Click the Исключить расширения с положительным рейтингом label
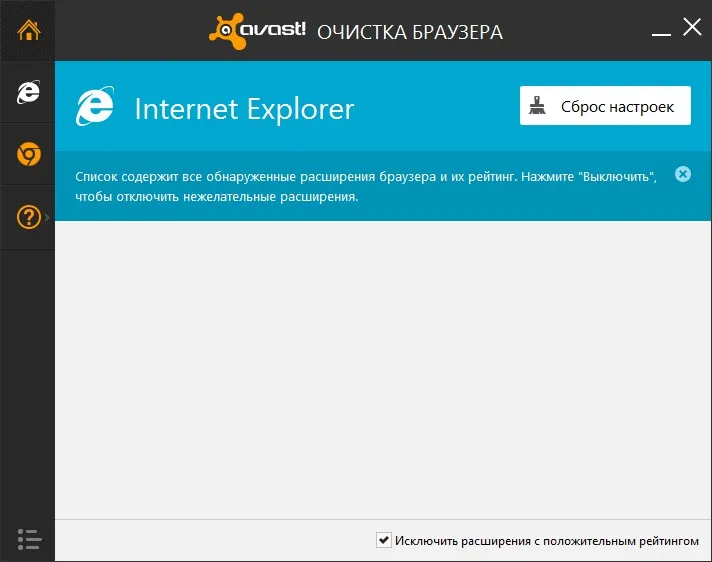 547,541
